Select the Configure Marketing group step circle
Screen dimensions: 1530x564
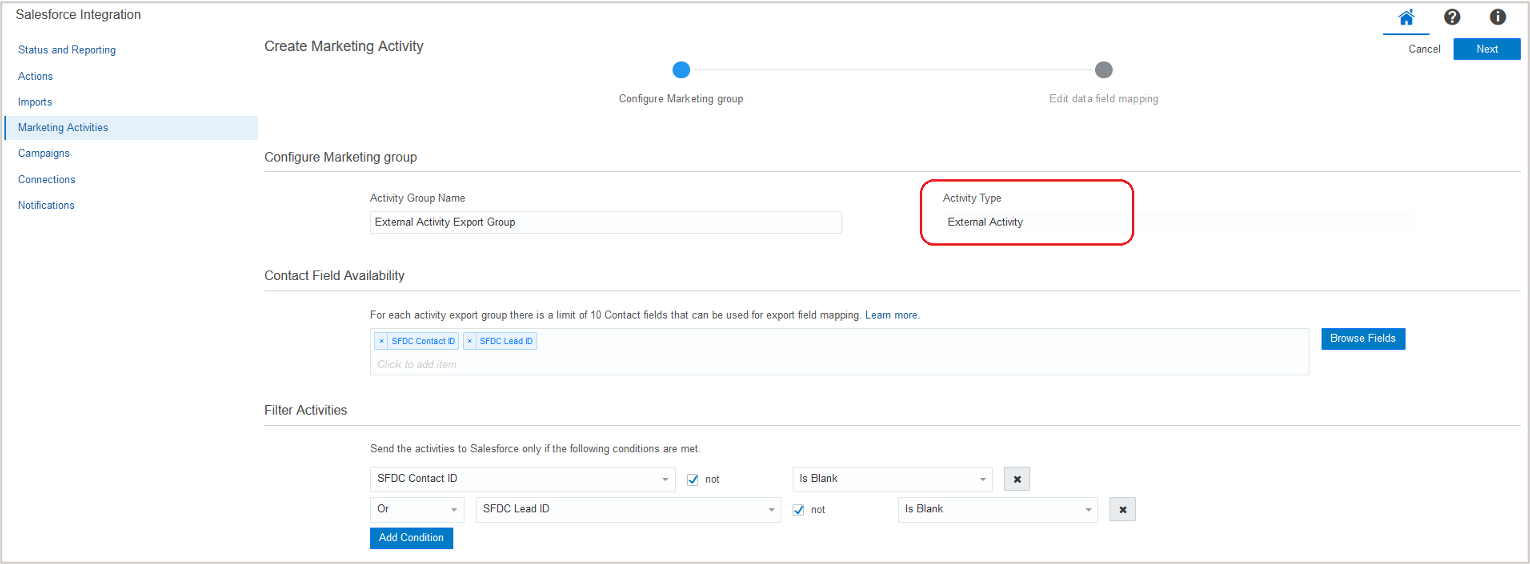pyautogui.click(x=681, y=70)
